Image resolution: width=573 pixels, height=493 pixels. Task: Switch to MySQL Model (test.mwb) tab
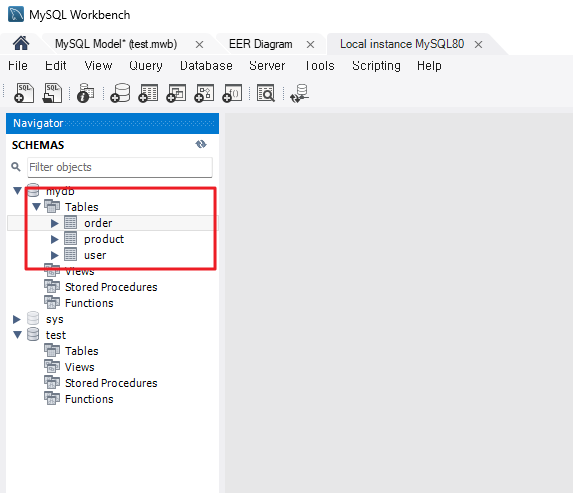click(116, 44)
